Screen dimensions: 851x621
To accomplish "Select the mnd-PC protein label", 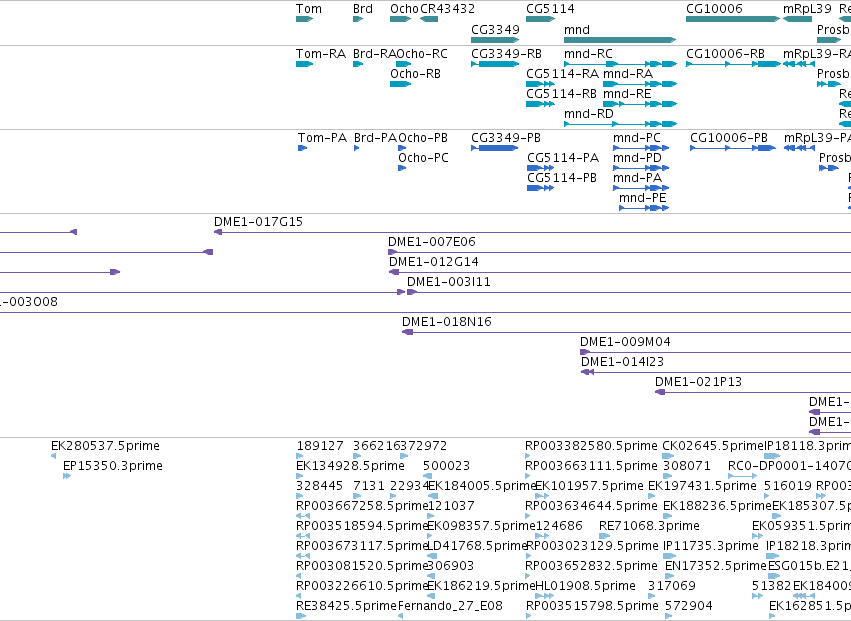I will point(637,138).
